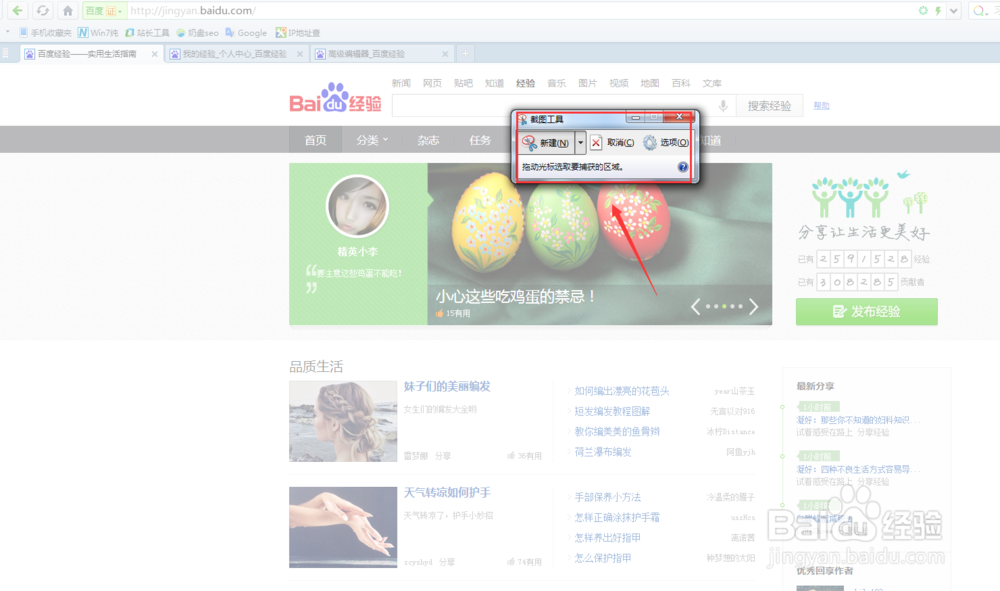Refresh the page with the reload icon
The height and width of the screenshot is (591, 1000).
pos(42,11)
